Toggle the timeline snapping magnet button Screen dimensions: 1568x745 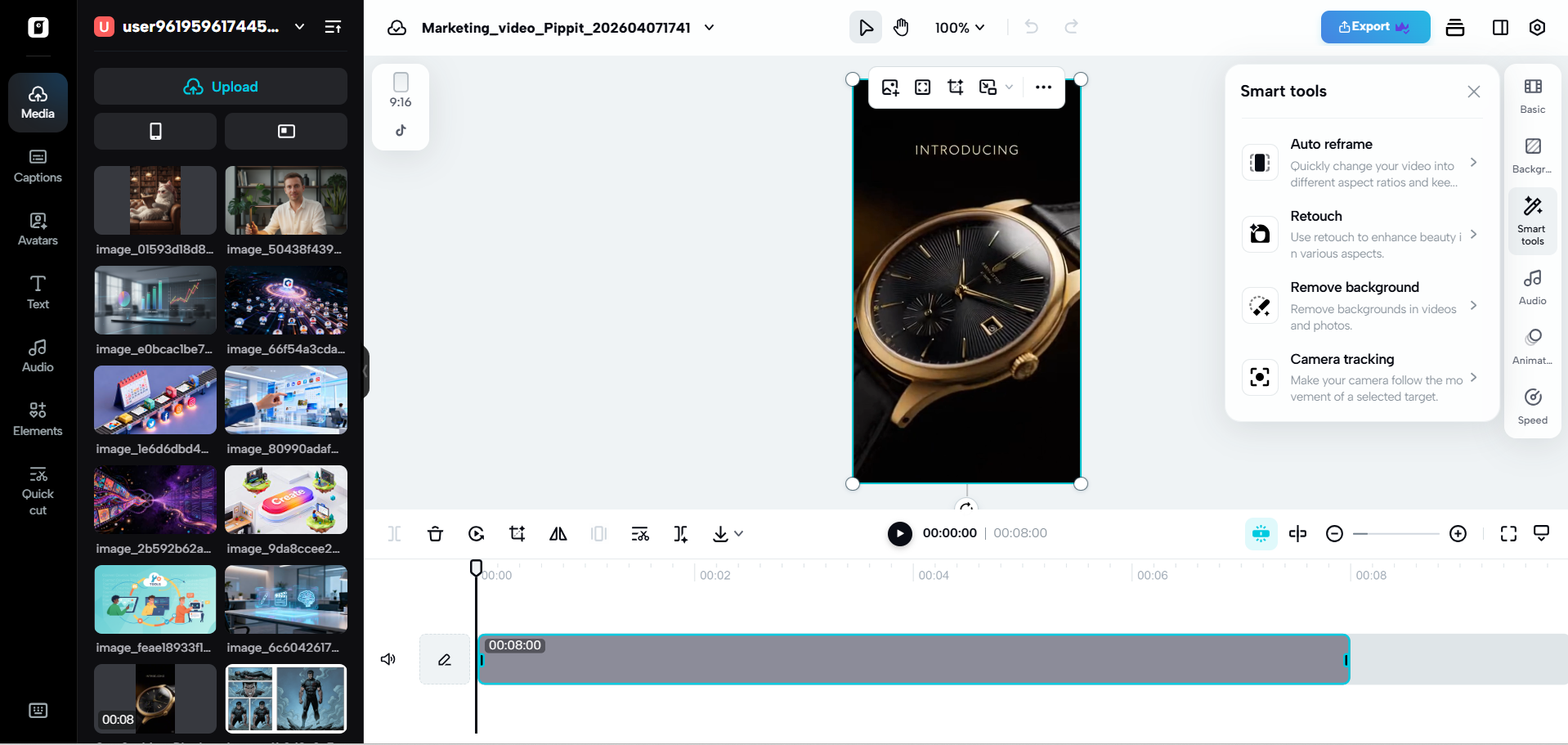click(x=1261, y=534)
